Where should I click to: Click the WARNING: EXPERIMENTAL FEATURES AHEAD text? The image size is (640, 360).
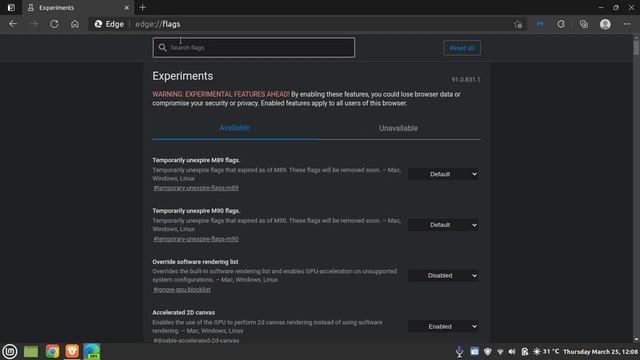coord(221,94)
